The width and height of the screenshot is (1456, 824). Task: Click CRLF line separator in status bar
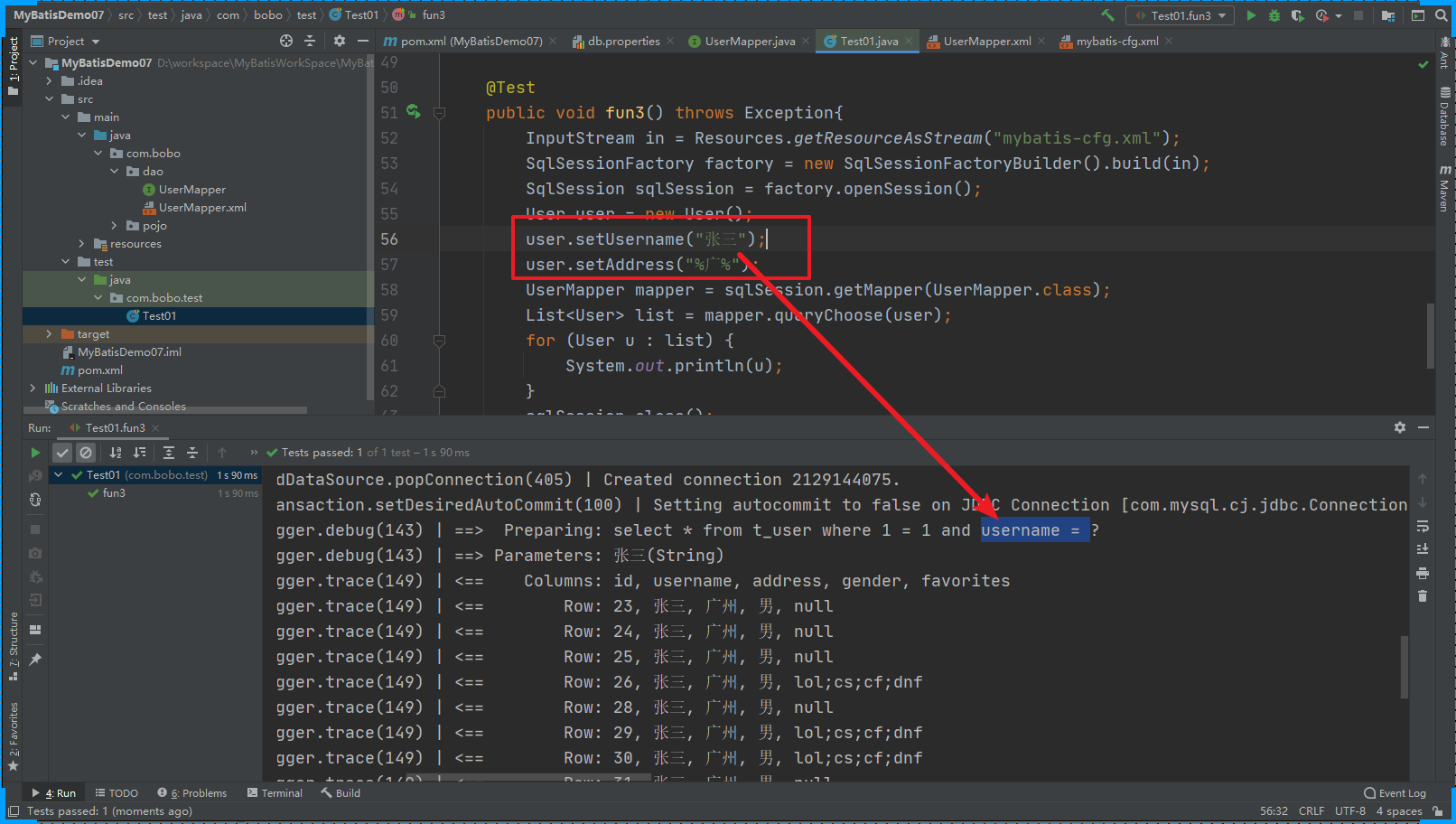[1311, 811]
